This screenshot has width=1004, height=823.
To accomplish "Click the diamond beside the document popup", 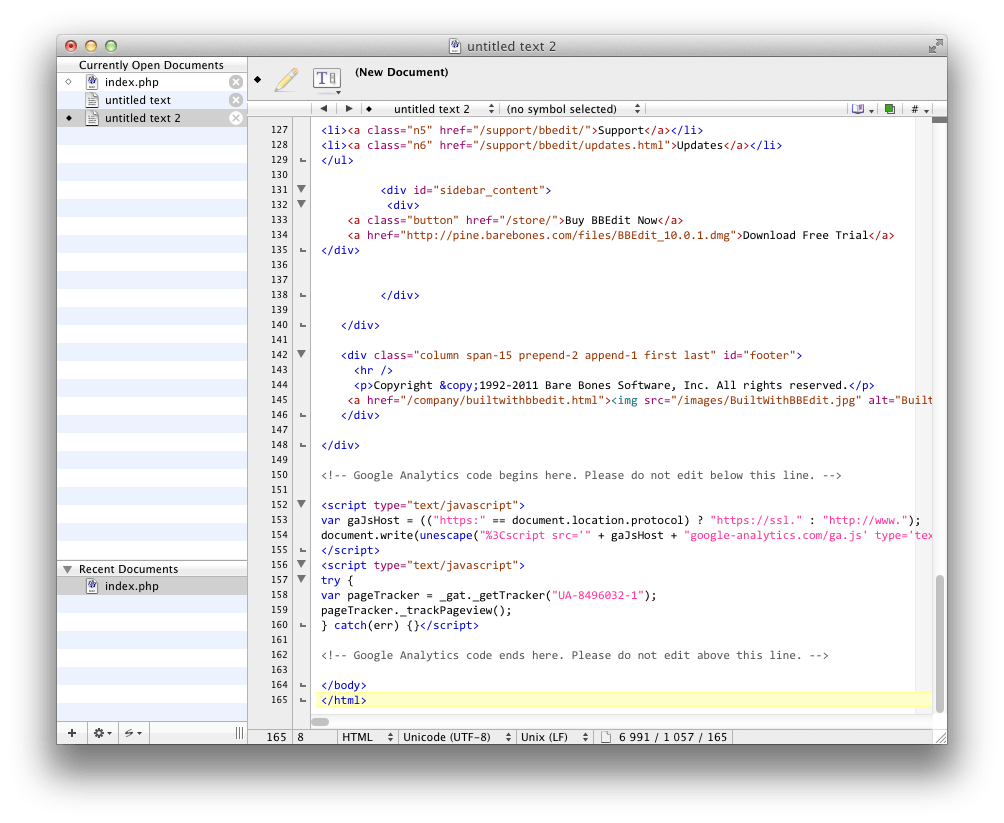I will pyautogui.click(x=369, y=109).
